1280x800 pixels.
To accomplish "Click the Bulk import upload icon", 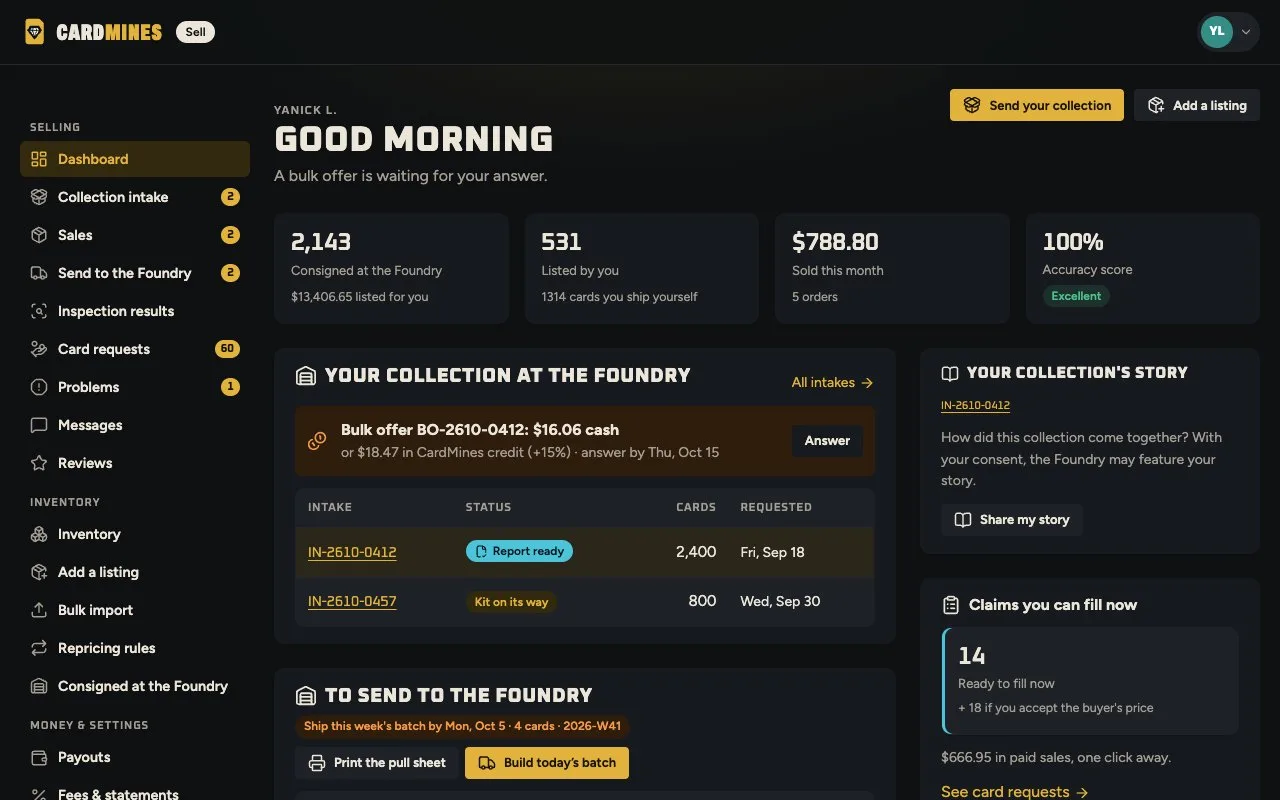I will 39,610.
